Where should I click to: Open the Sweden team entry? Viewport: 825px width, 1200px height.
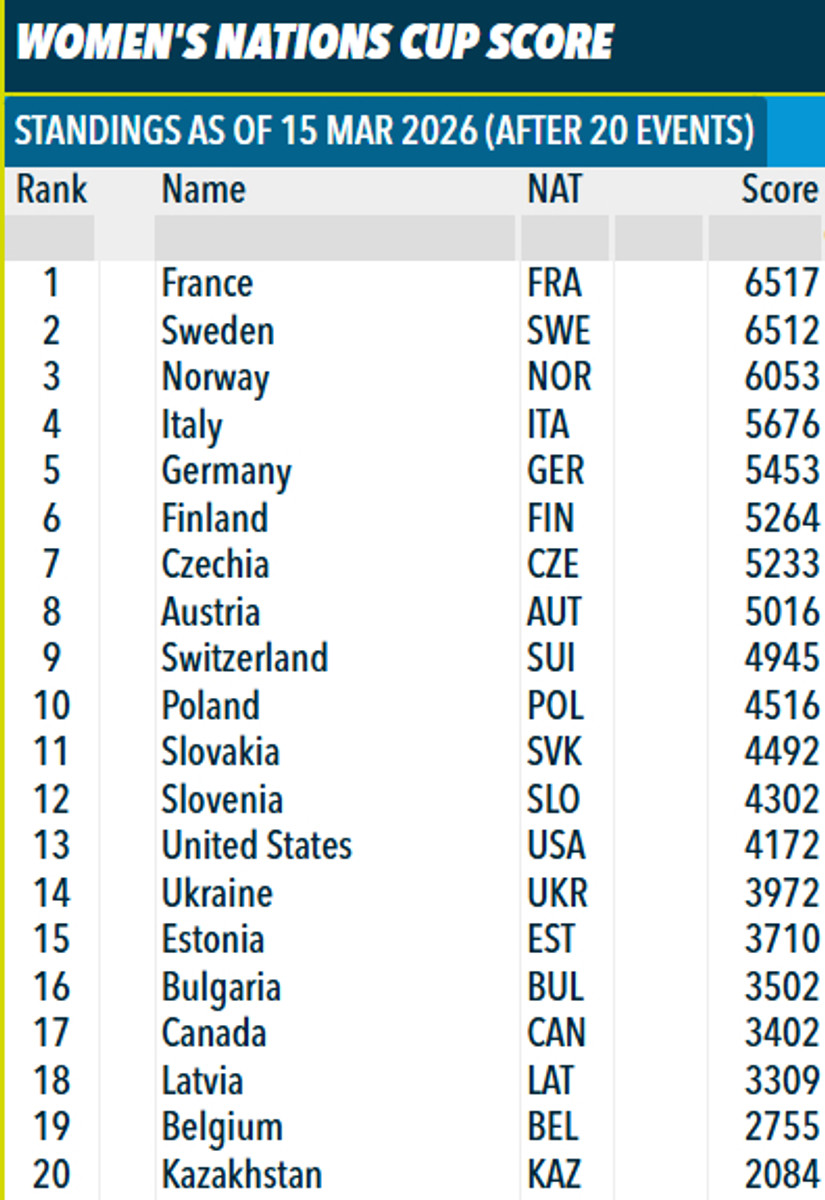pyautogui.click(x=217, y=331)
